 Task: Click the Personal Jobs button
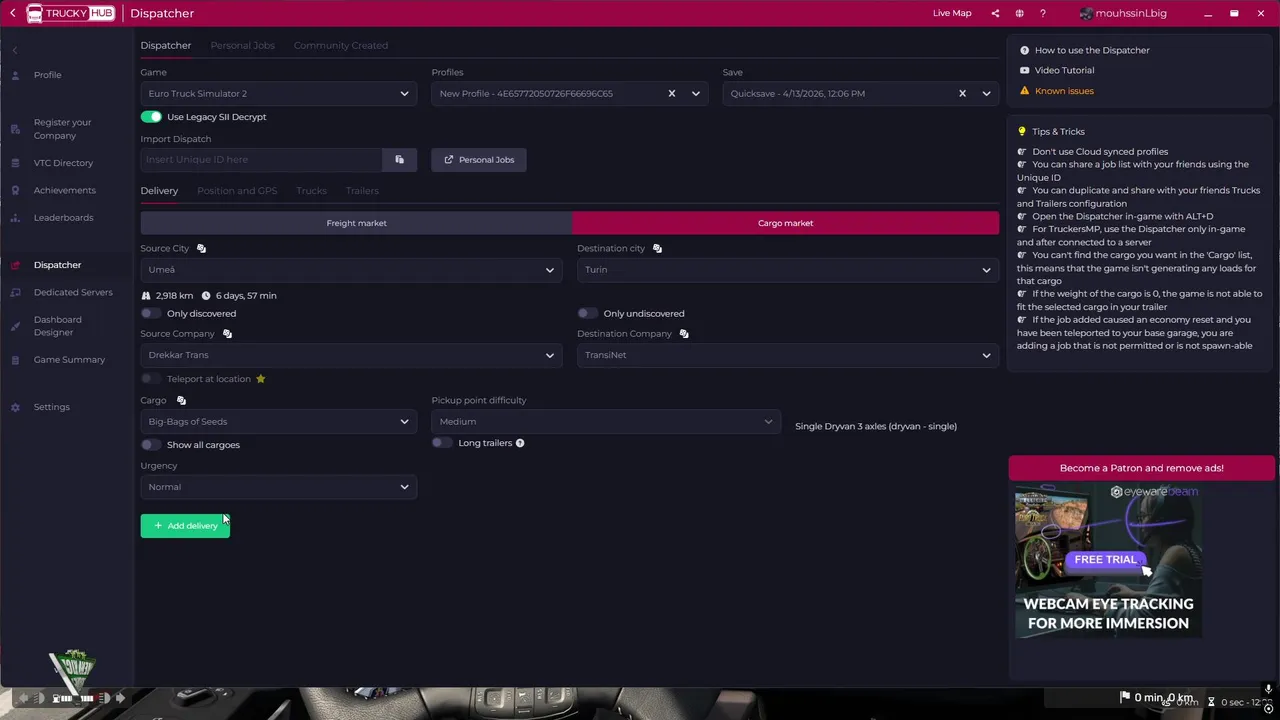[479, 160]
